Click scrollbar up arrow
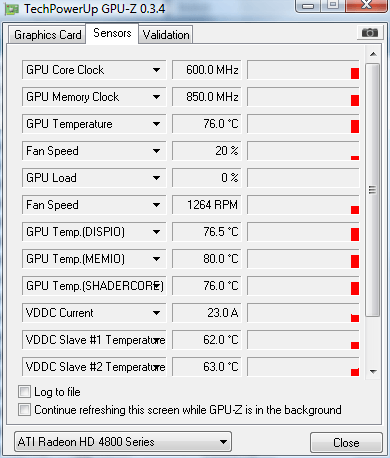390x458 pixels. pos(373,54)
